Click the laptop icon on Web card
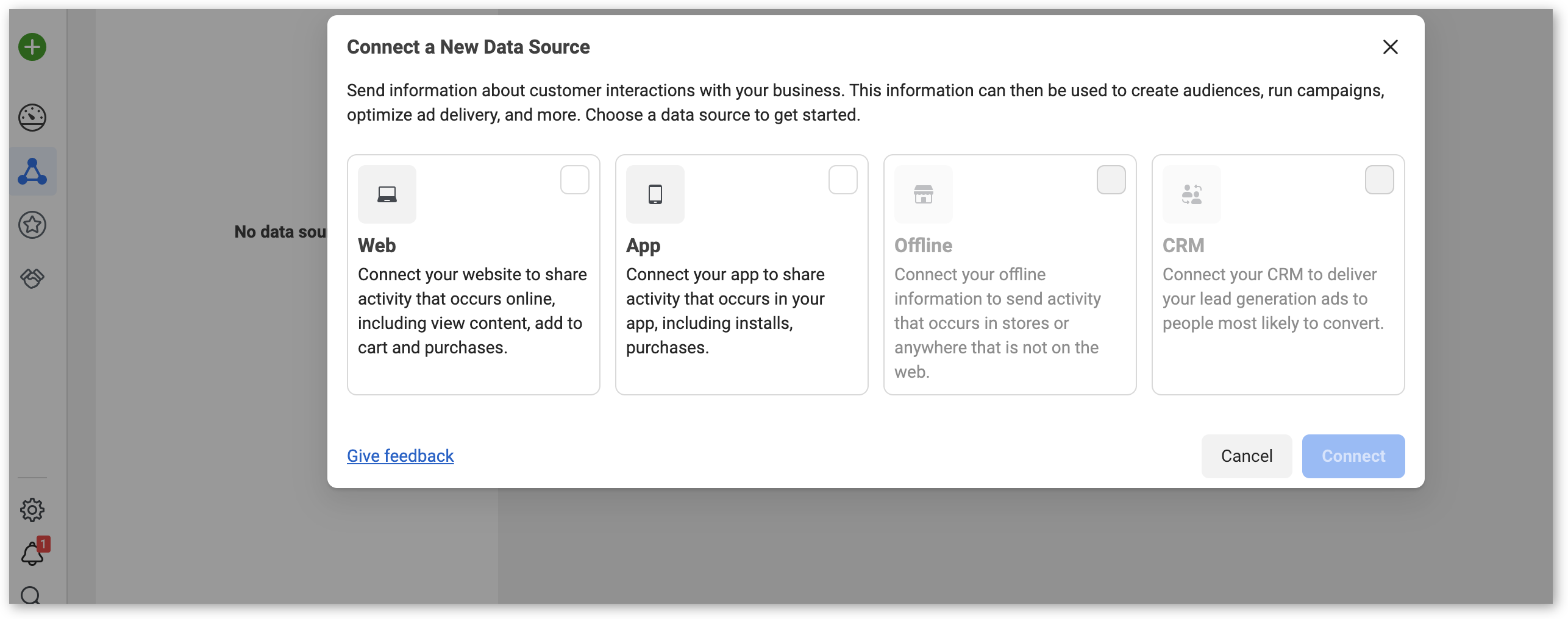The width and height of the screenshot is (1568, 619). click(x=387, y=194)
